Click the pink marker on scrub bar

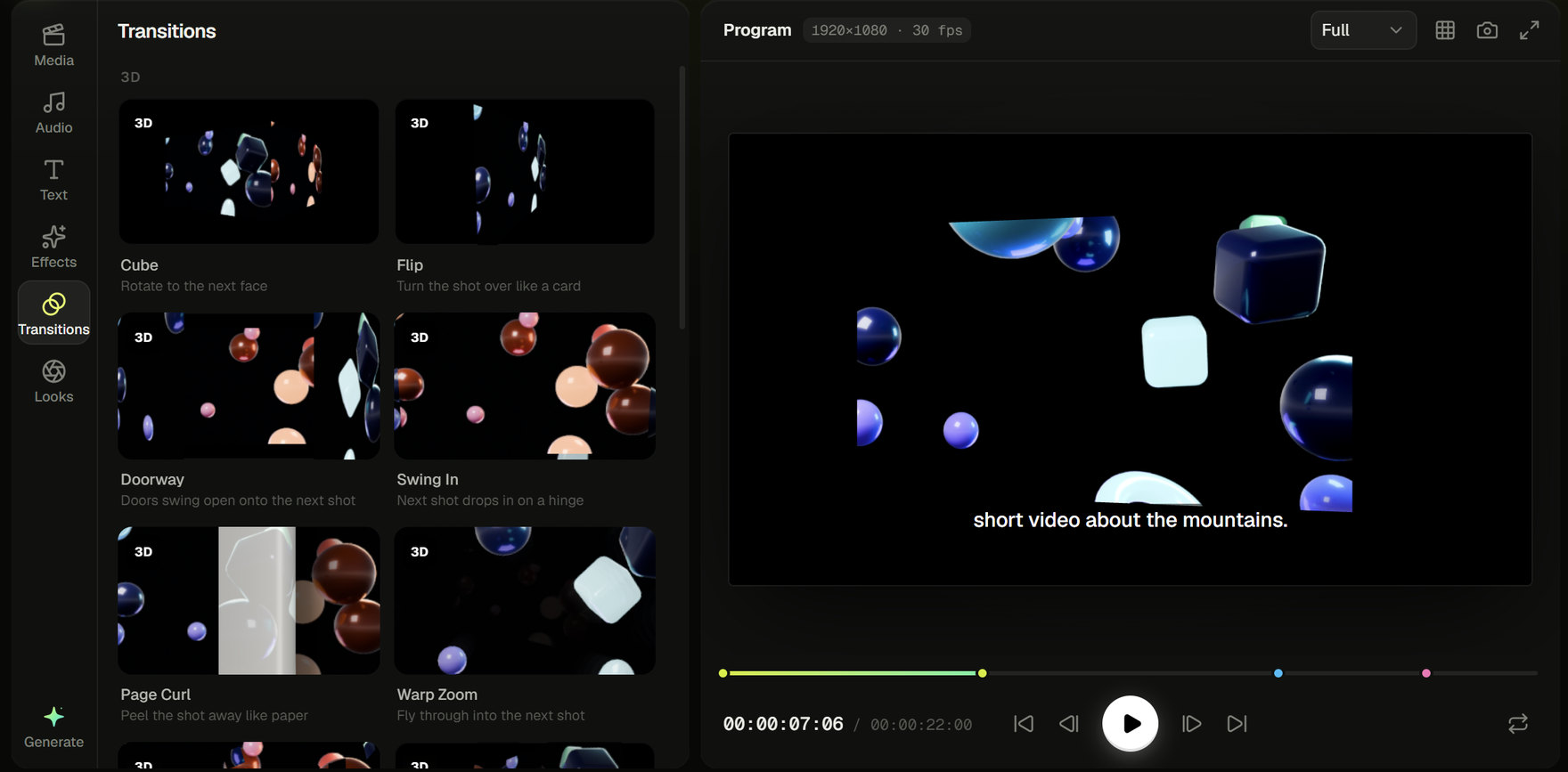pyautogui.click(x=1426, y=673)
